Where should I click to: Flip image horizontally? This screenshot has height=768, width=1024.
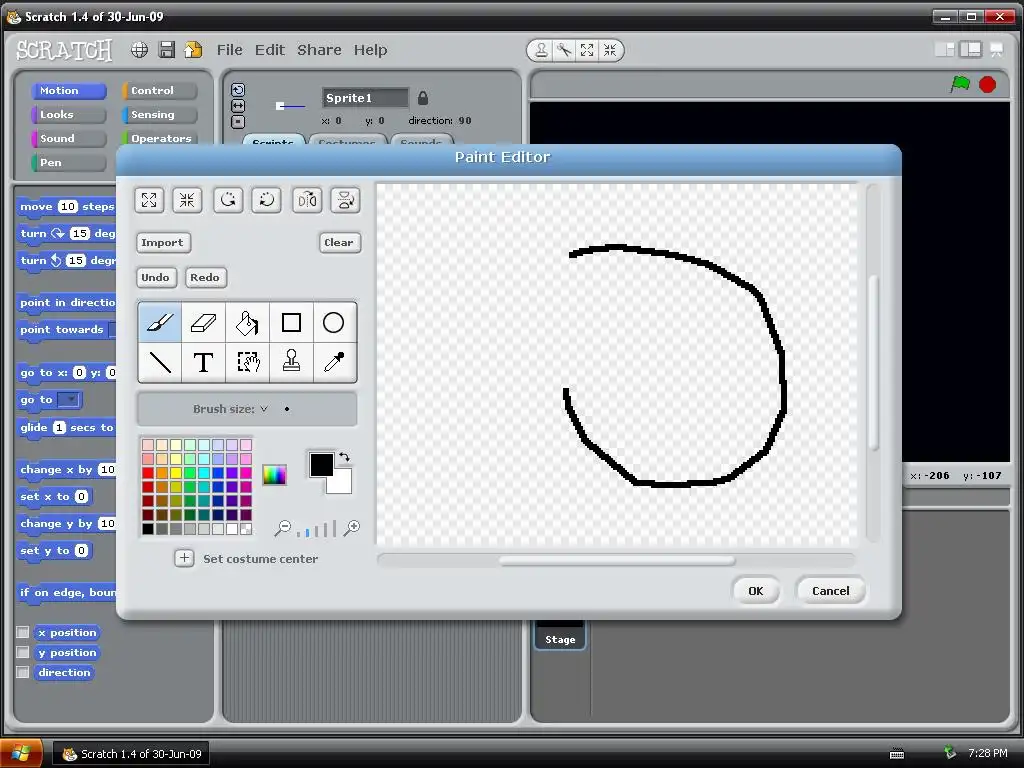tap(307, 200)
